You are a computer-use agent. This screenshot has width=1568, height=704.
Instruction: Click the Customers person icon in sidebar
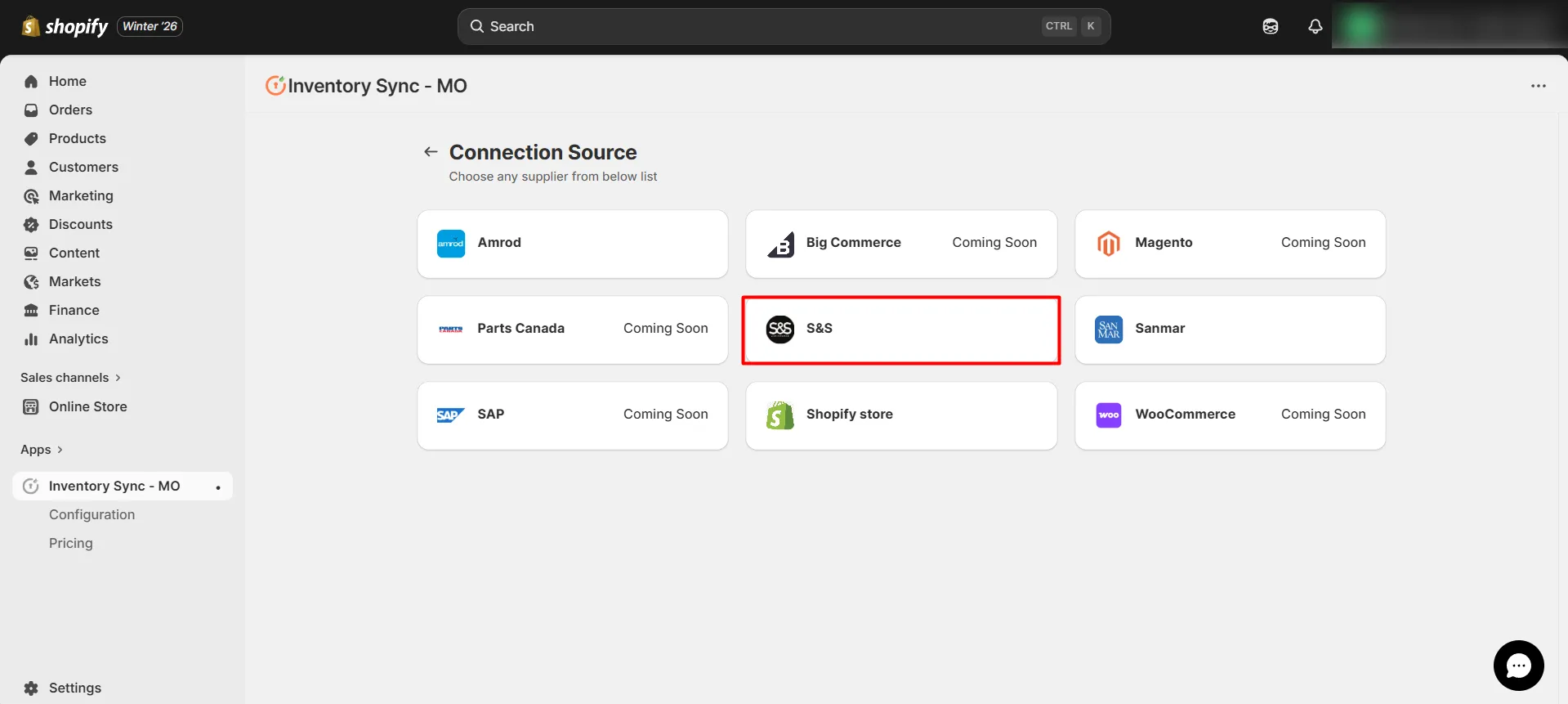click(31, 167)
